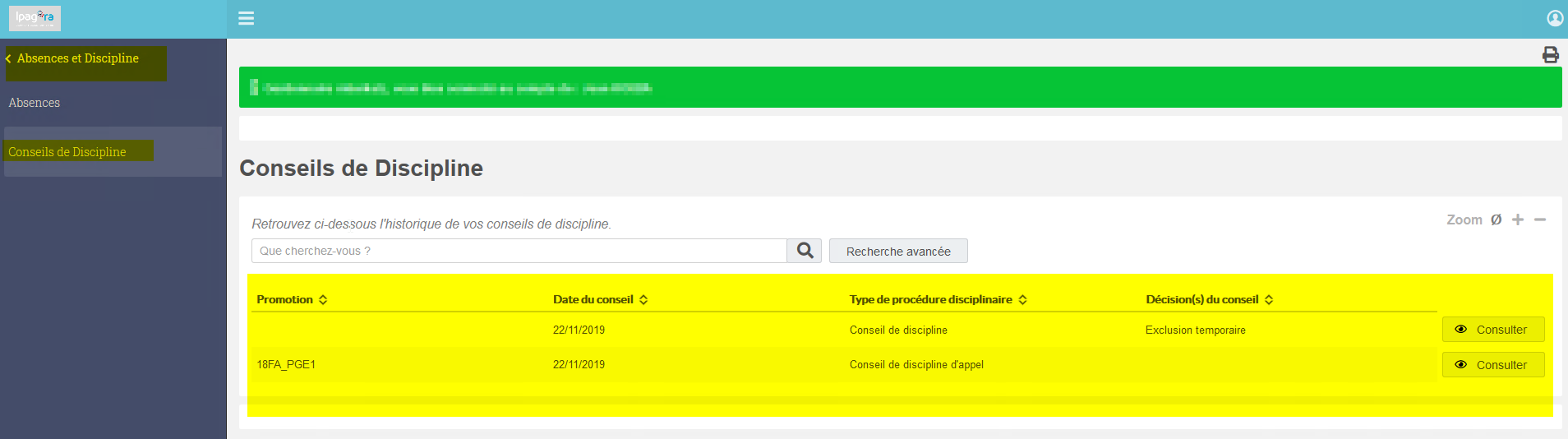The height and width of the screenshot is (439, 1568).
Task: Reset zoom with the Ø icon
Action: point(1496,219)
